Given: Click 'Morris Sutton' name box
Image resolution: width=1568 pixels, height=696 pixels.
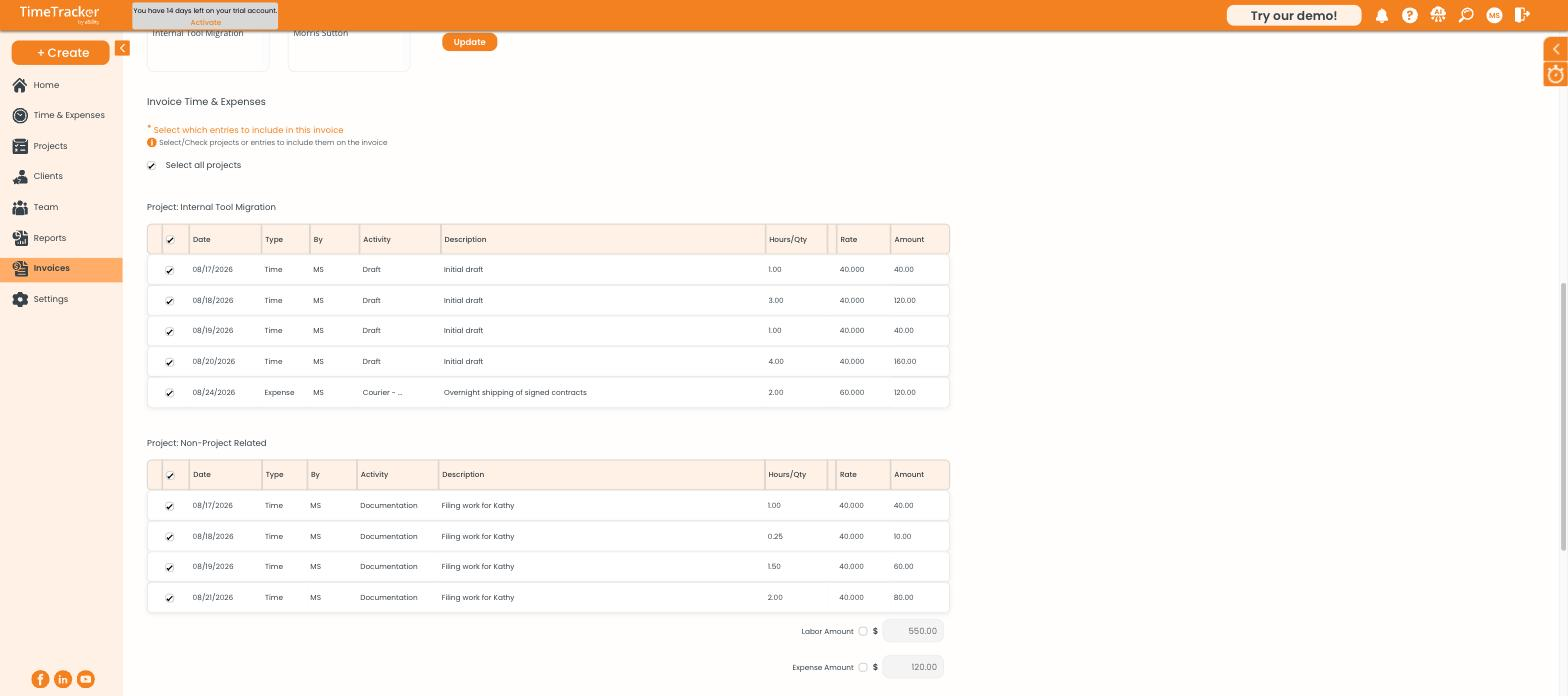Looking at the screenshot, I should pyautogui.click(x=349, y=49).
